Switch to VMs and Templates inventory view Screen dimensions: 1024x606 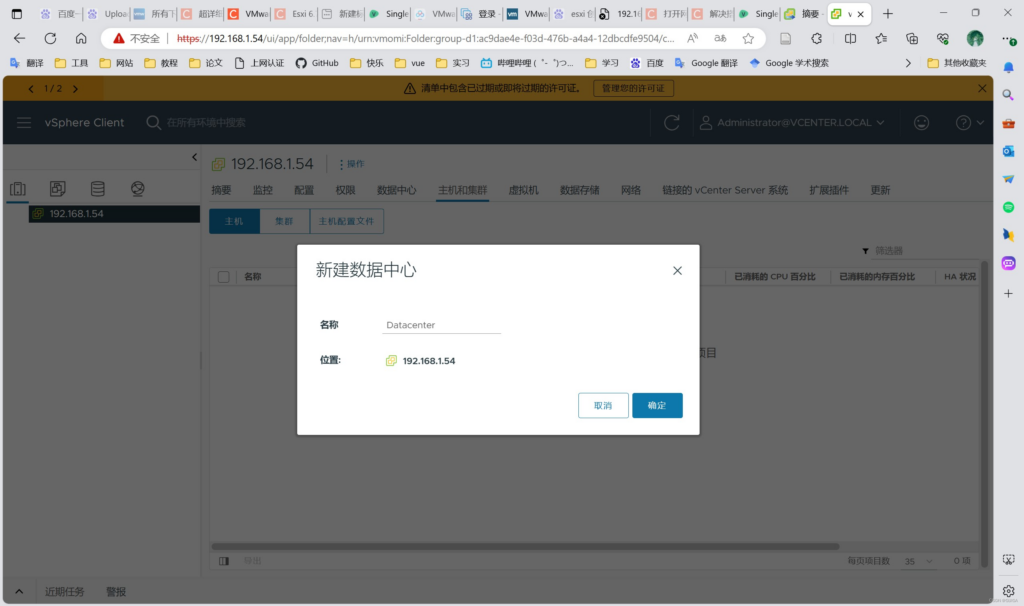pos(58,189)
